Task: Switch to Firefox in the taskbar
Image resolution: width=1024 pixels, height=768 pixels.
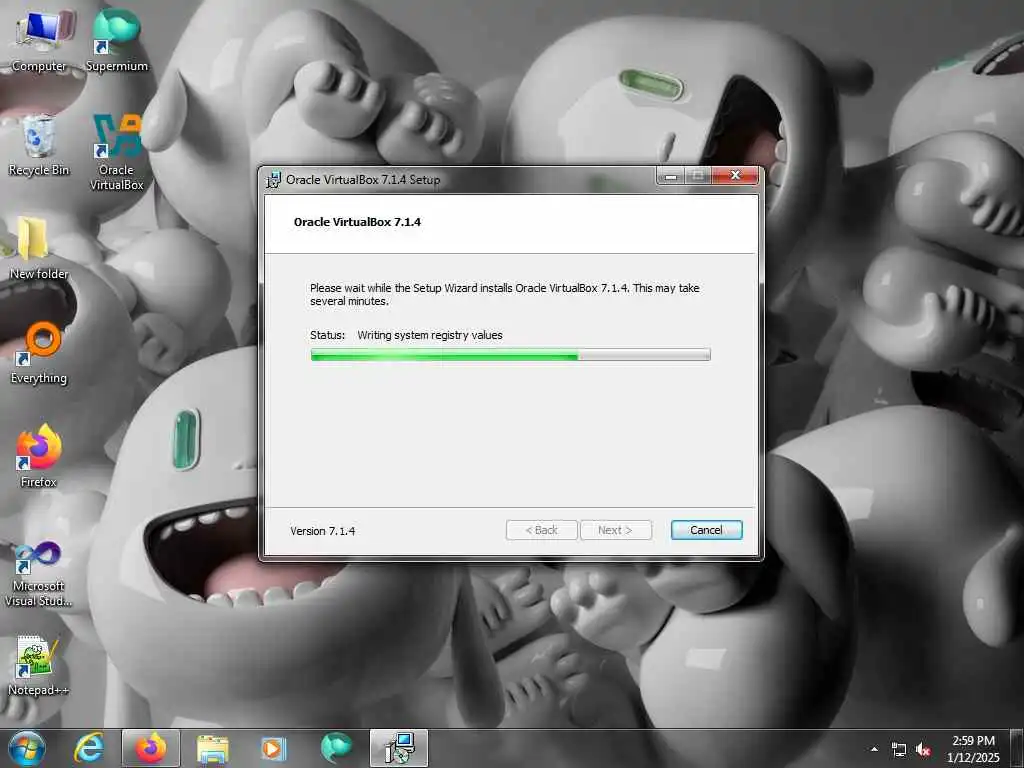Action: (151, 748)
